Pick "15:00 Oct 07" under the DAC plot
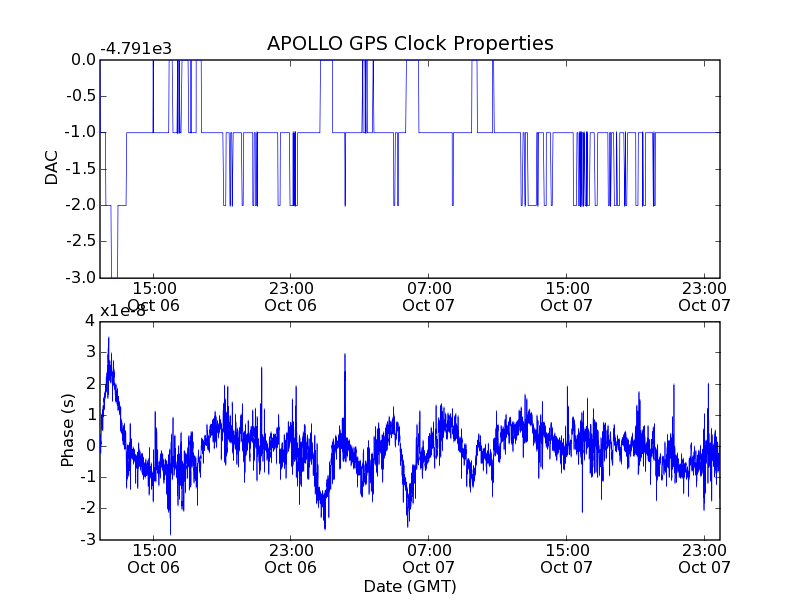 click(x=566, y=297)
